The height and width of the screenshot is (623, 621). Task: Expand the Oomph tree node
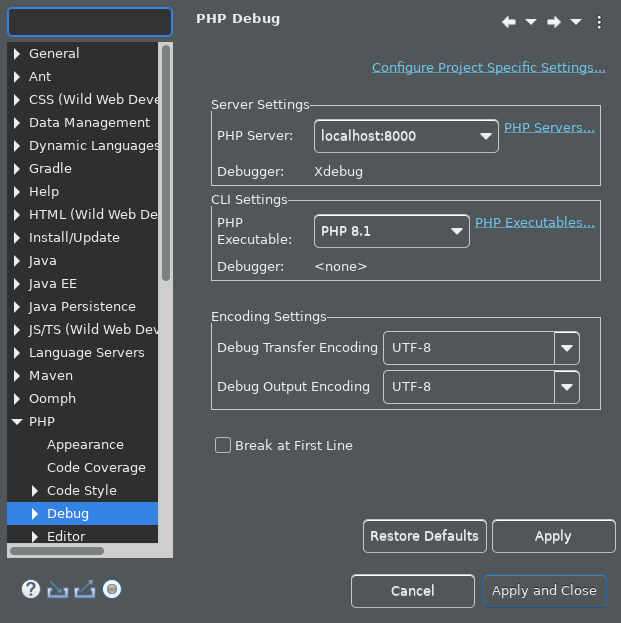click(x=17, y=399)
